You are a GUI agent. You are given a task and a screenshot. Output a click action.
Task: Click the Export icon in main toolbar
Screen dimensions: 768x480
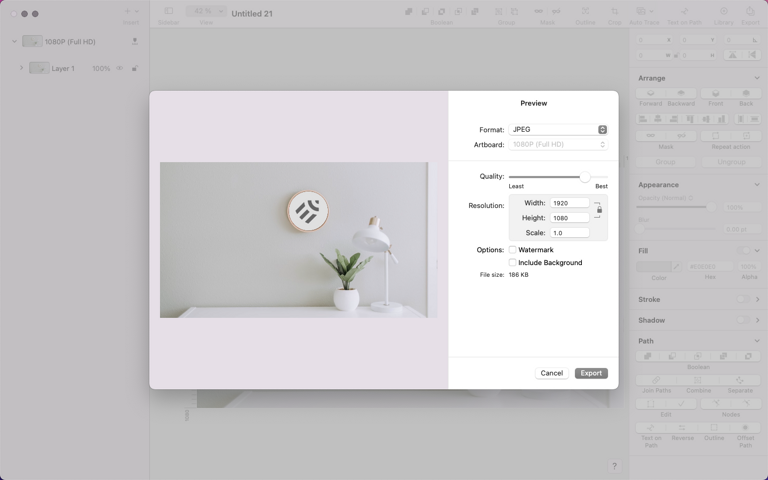(x=750, y=11)
